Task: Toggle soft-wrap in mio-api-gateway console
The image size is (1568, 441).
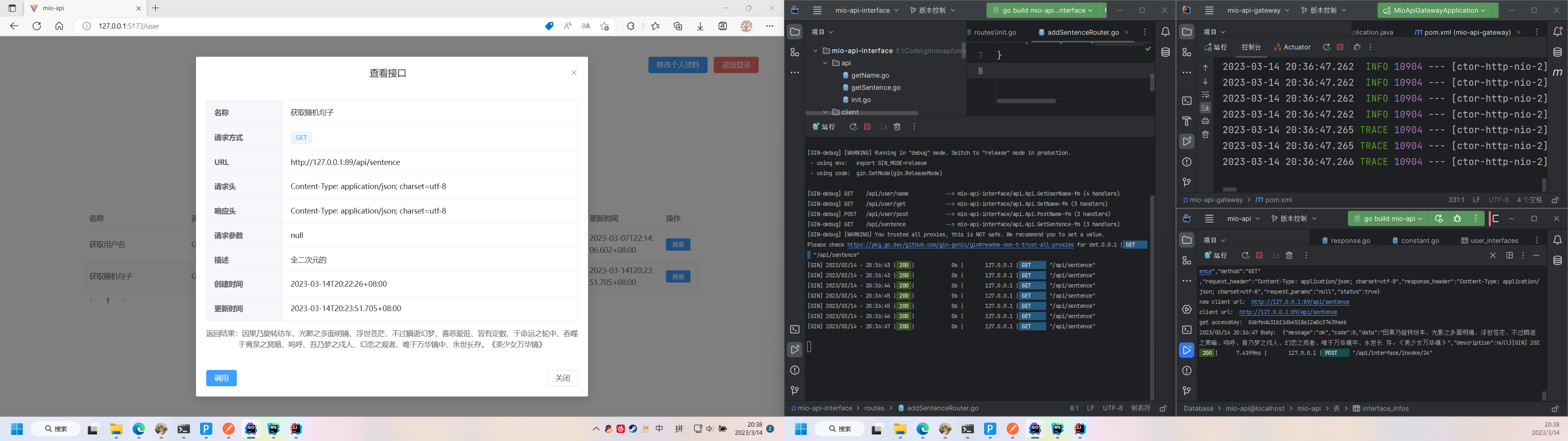Action: 1205,94
